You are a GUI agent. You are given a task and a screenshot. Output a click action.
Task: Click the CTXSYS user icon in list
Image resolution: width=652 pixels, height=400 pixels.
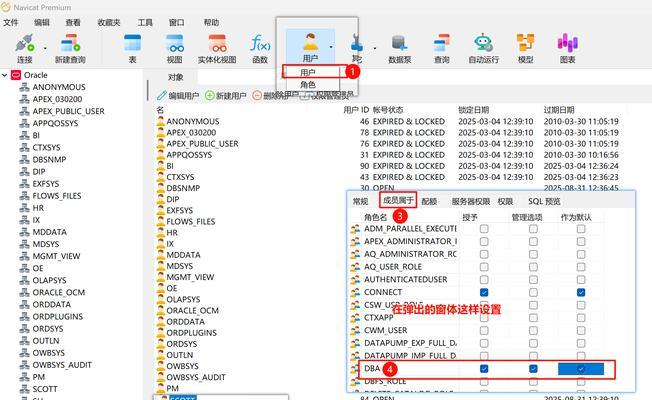pos(161,177)
